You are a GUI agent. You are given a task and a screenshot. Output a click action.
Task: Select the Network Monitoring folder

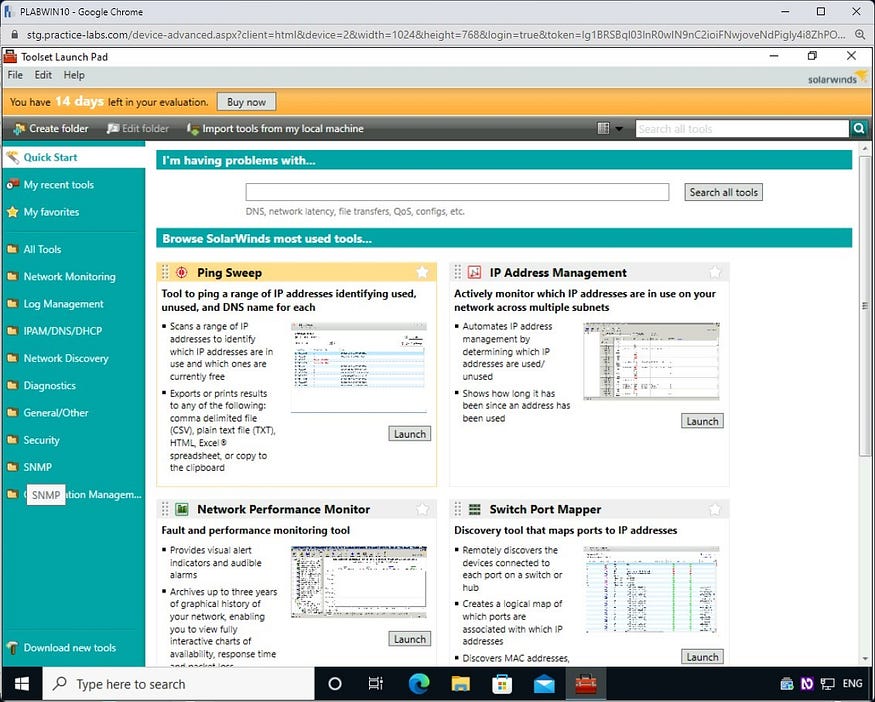pos(69,277)
